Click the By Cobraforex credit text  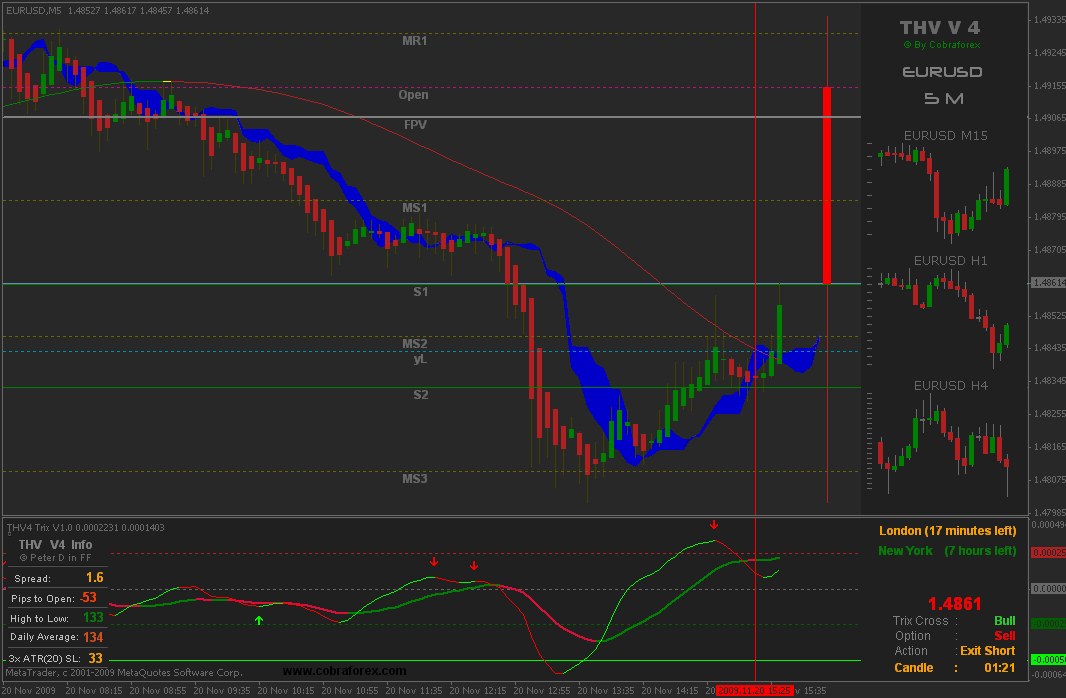click(x=942, y=45)
